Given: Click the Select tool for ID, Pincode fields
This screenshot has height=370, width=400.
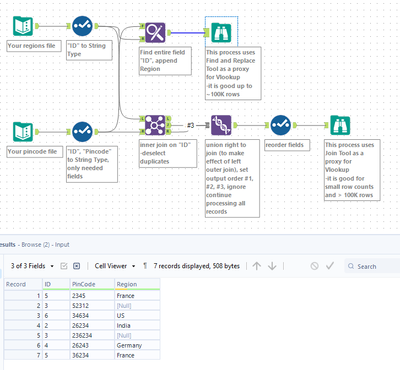Looking at the screenshot, I should [82, 132].
